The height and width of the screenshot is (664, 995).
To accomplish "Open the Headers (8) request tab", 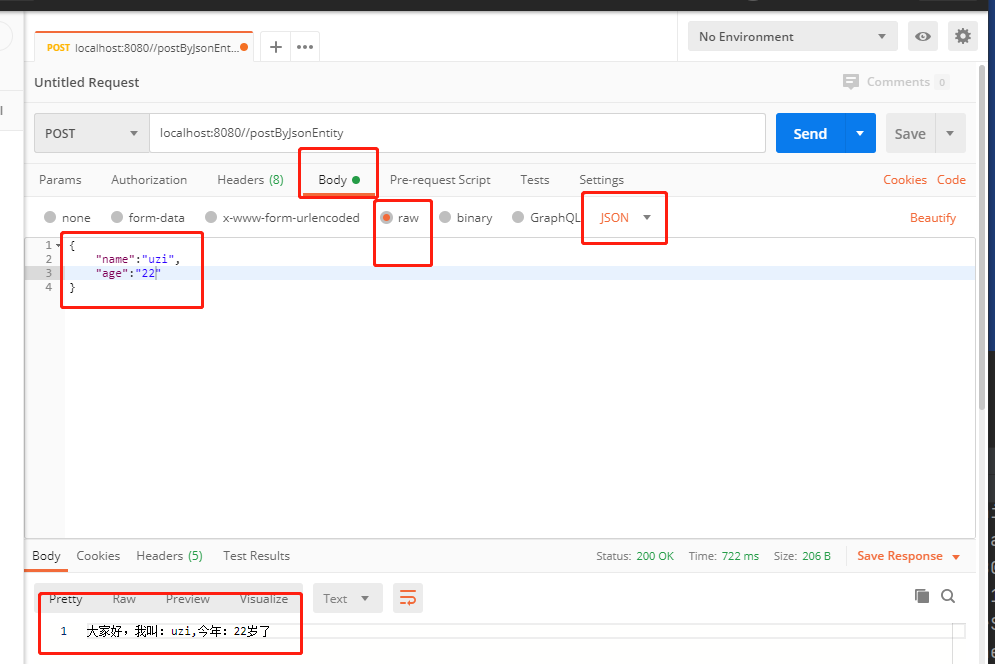I will point(250,180).
